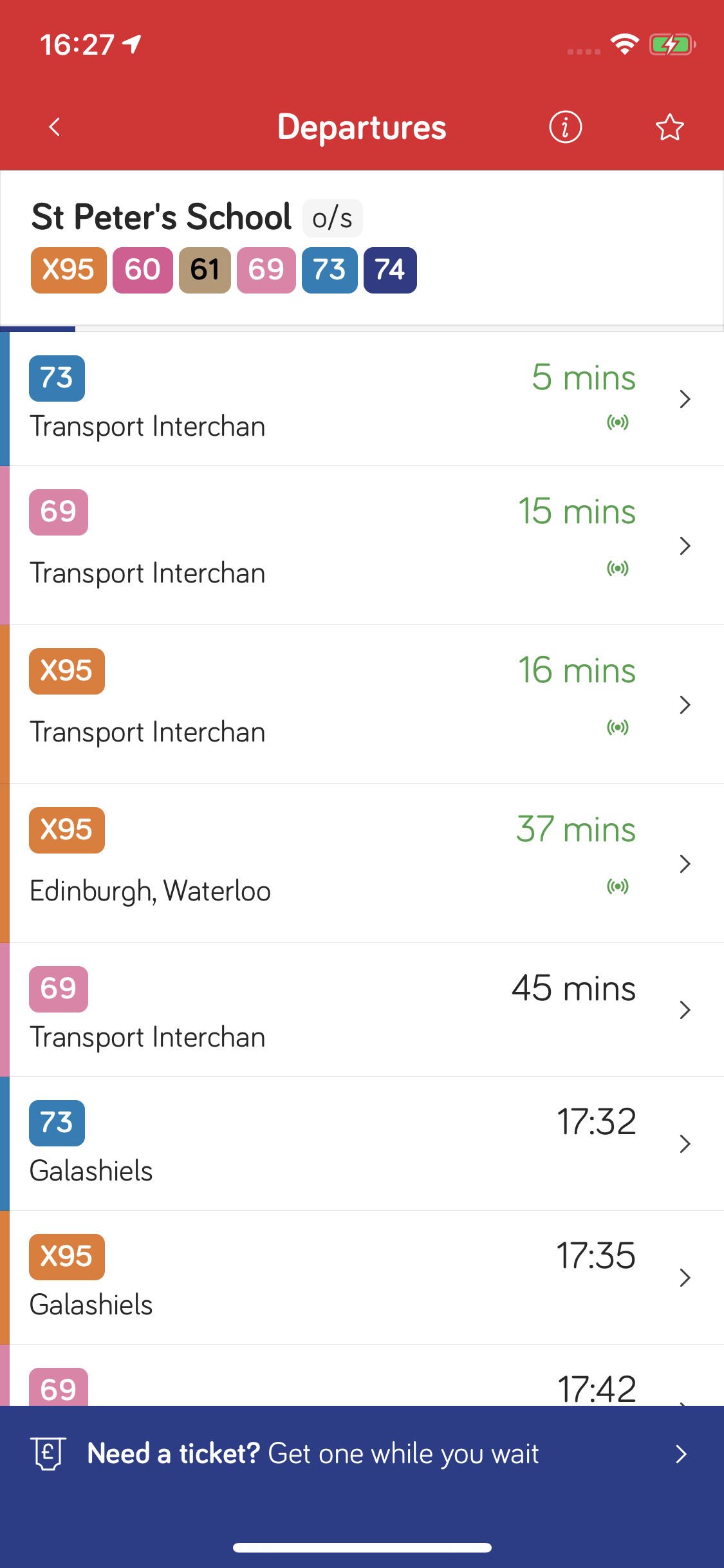The image size is (724, 1568).
Task: Tap live tracking icon under 5 mins
Action: [618, 422]
